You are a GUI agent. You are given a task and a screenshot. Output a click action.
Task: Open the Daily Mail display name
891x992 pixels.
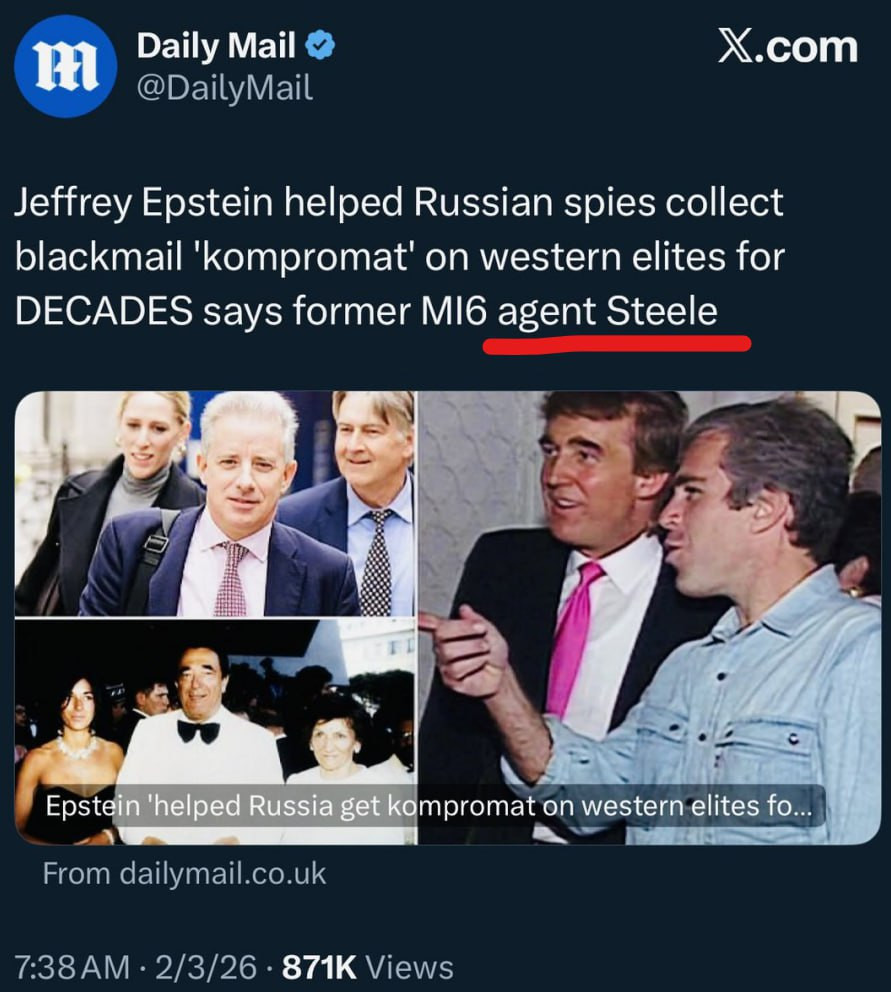(x=216, y=45)
